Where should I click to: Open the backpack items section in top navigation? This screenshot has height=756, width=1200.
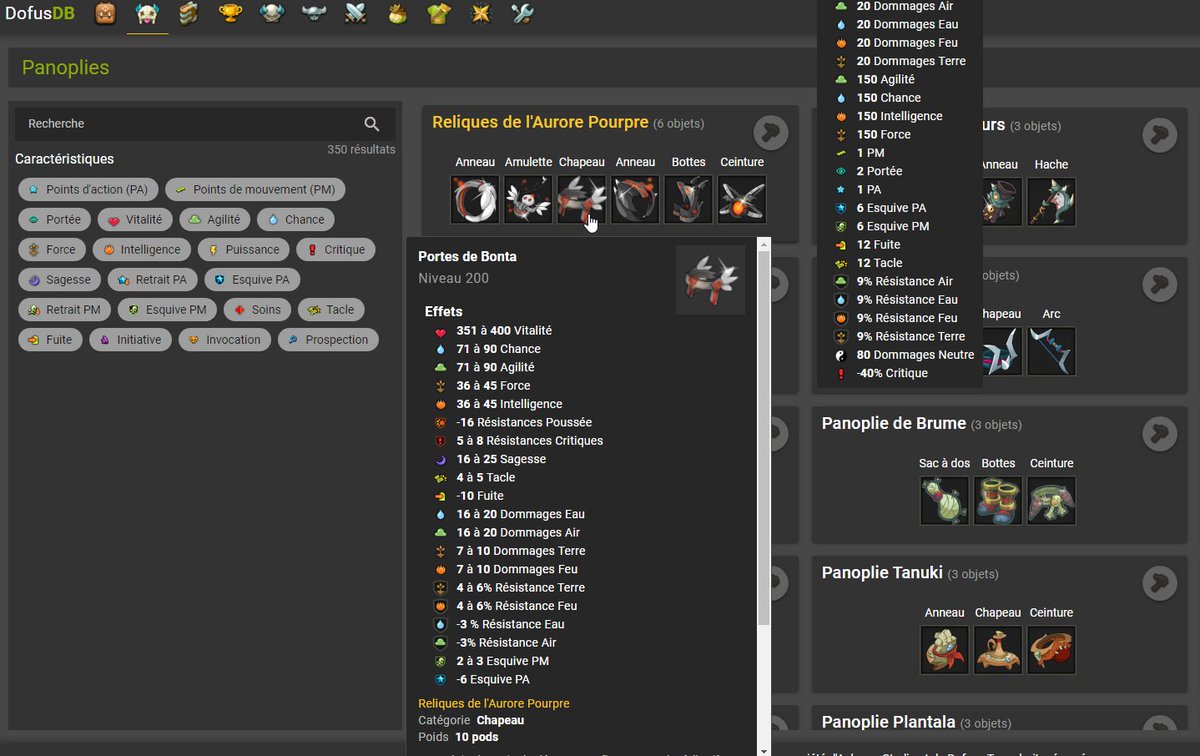pos(106,14)
